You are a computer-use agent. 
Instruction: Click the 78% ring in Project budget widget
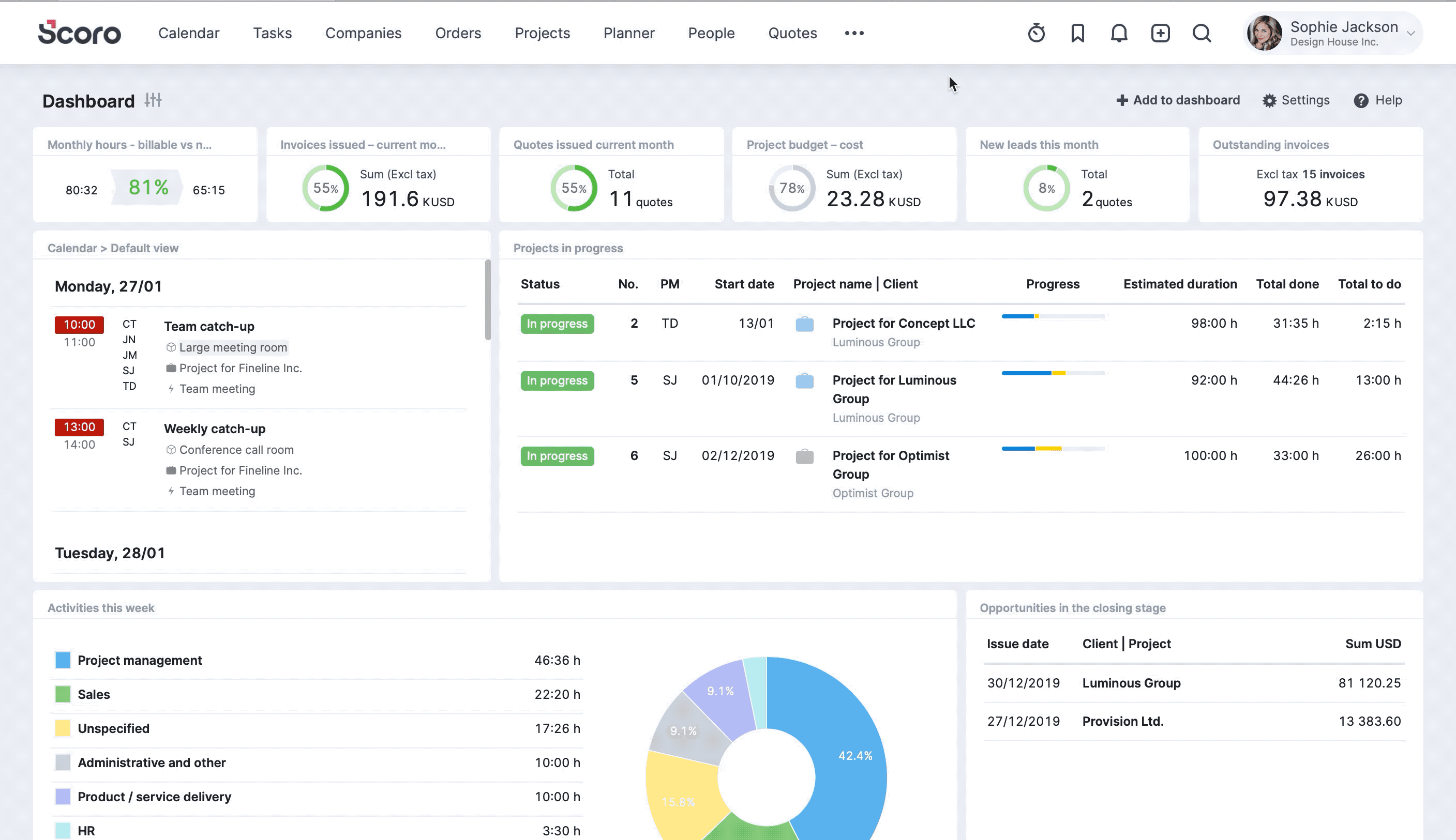point(792,188)
